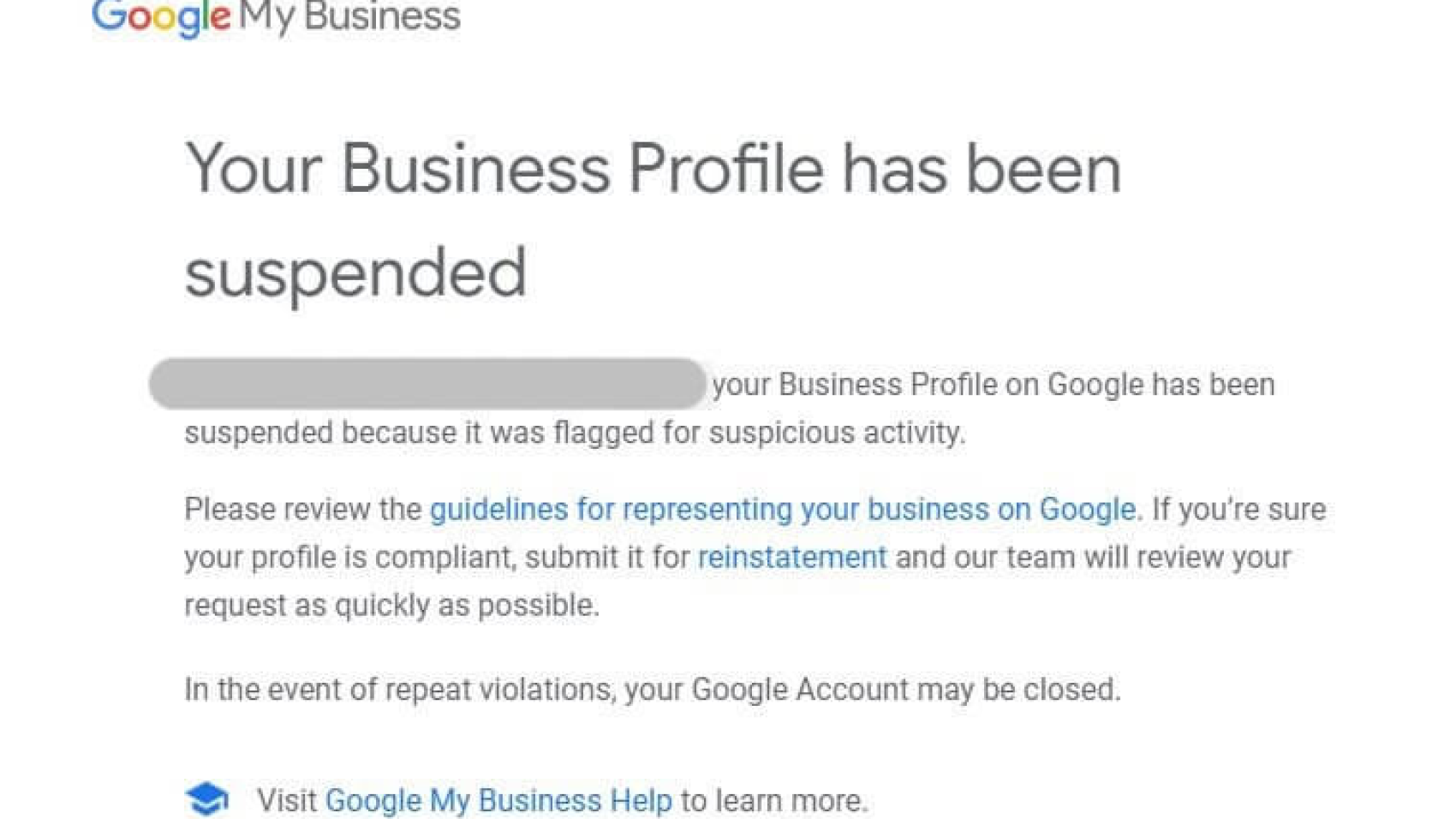Screen dimensions: 1456x819
Task: Click the "If you're sure" text
Action: [1238, 510]
